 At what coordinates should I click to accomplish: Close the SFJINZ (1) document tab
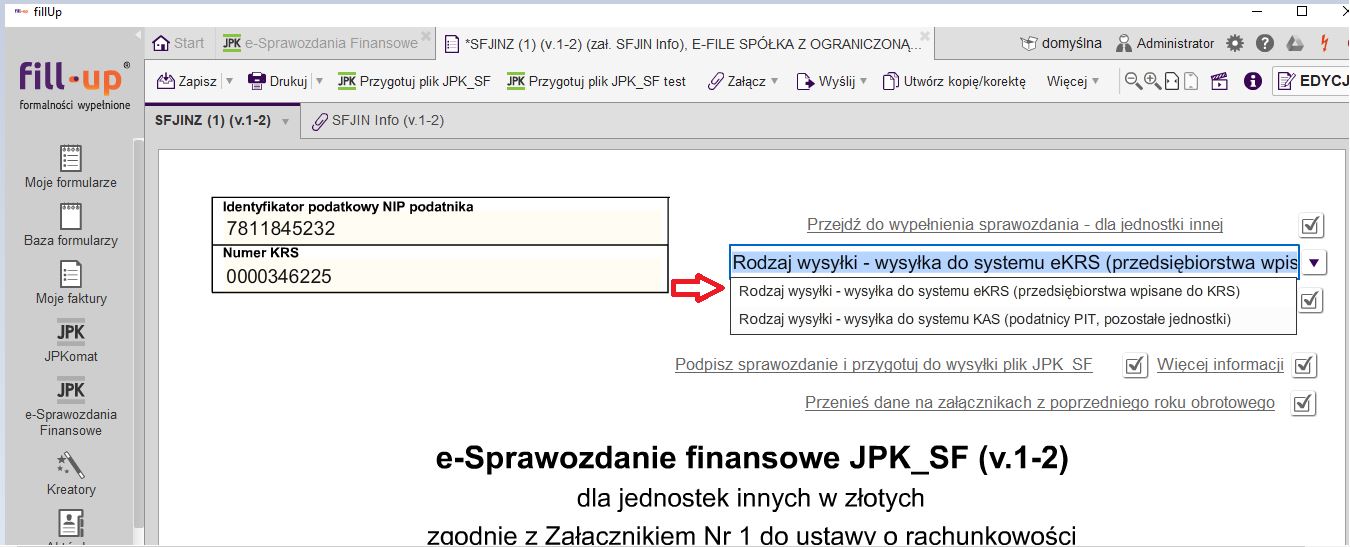925,35
